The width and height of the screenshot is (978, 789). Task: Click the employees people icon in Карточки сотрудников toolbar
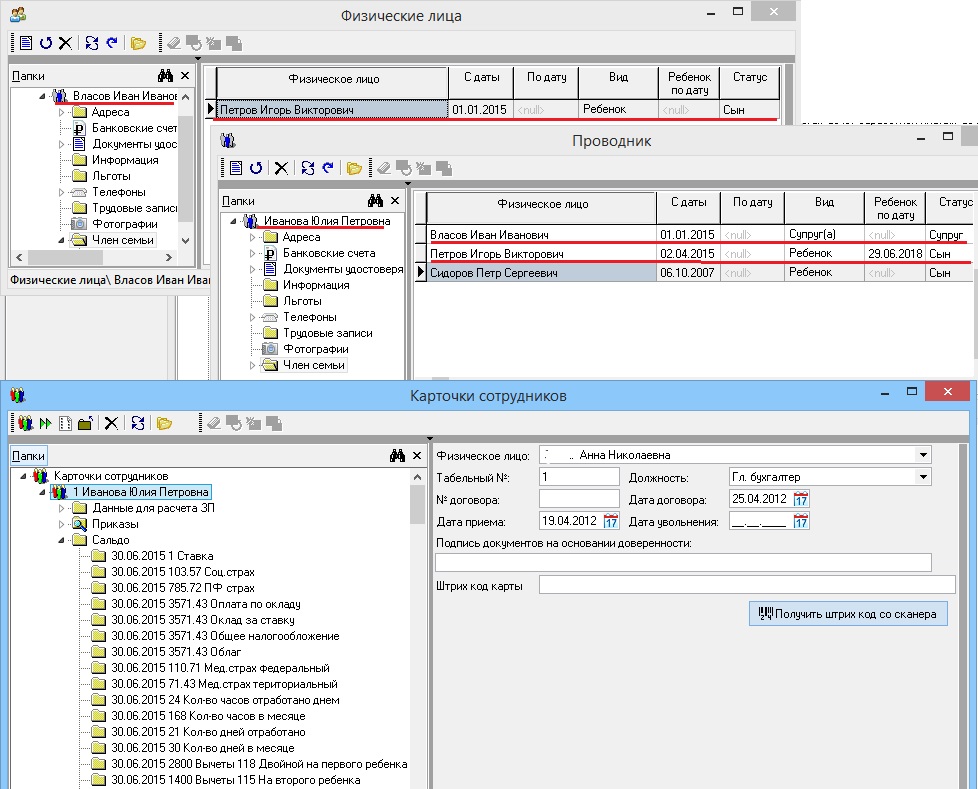tap(25, 424)
